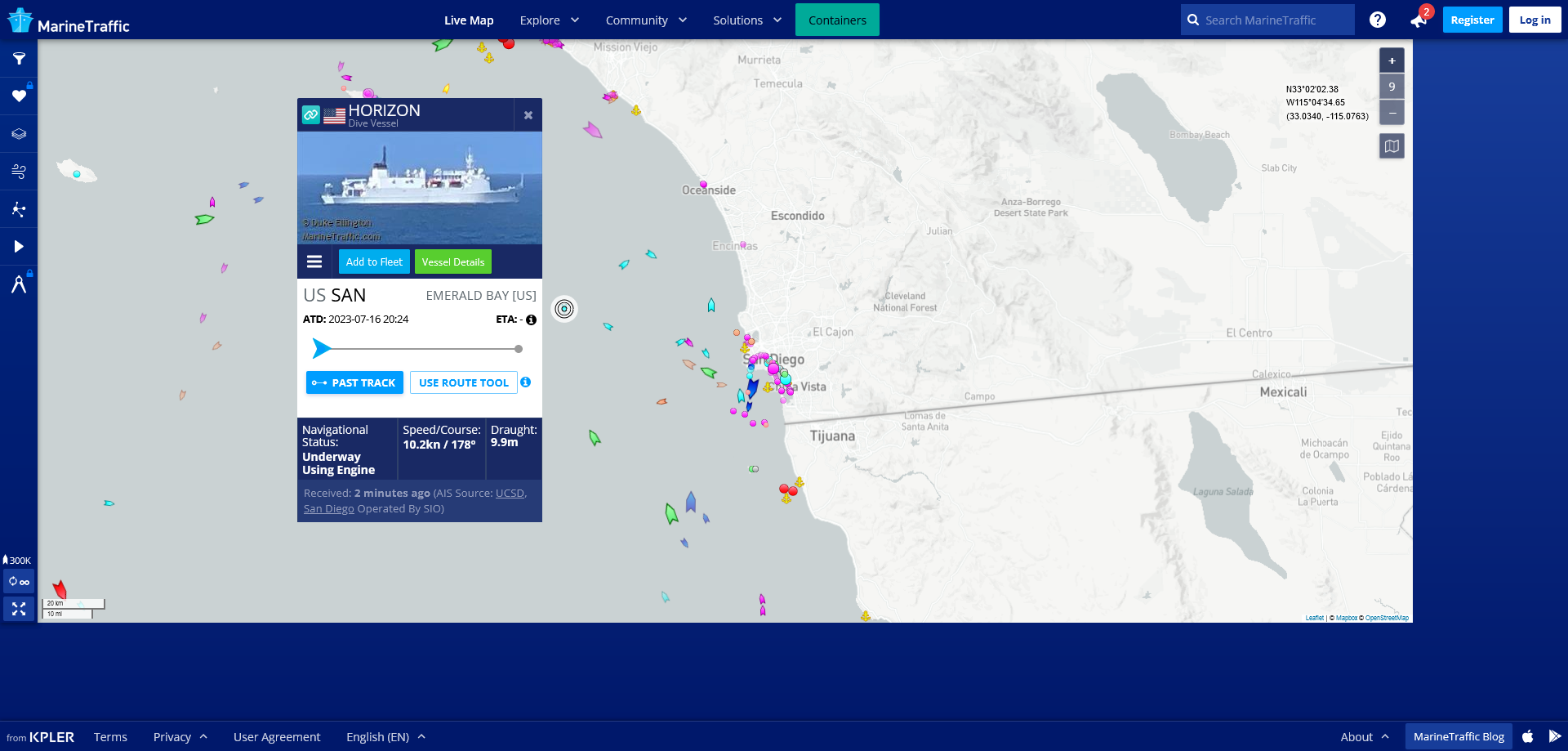The height and width of the screenshot is (751, 1568).
Task: Click the voyage progress slider arrow
Action: pyautogui.click(x=322, y=349)
